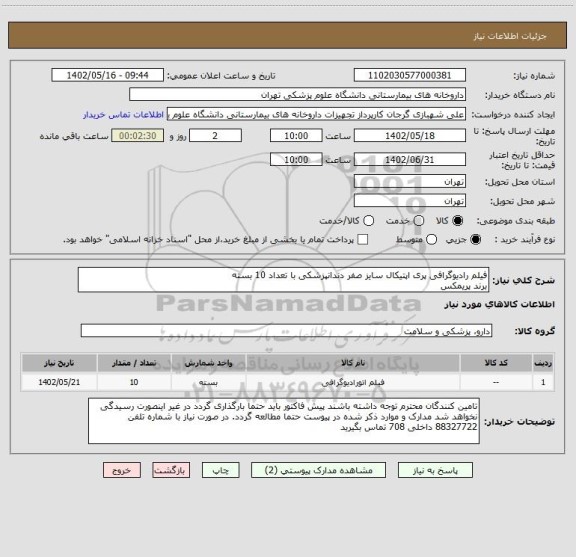576x557 pixels.
Task: Click the جزئیات اطلاعات نیاز header title
Action: tap(510, 36)
